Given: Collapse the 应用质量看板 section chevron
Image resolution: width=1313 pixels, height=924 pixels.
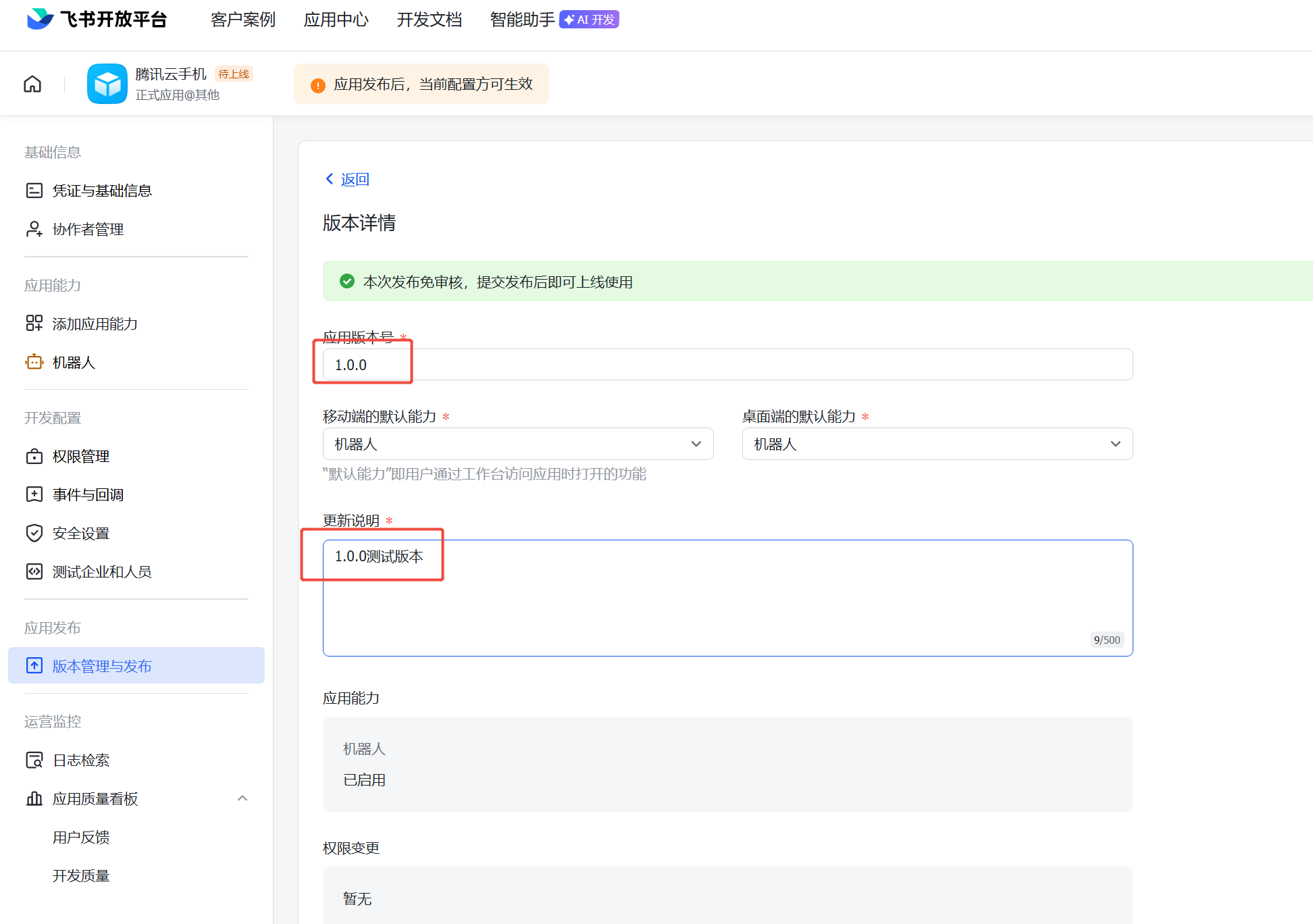Looking at the screenshot, I should point(242,798).
